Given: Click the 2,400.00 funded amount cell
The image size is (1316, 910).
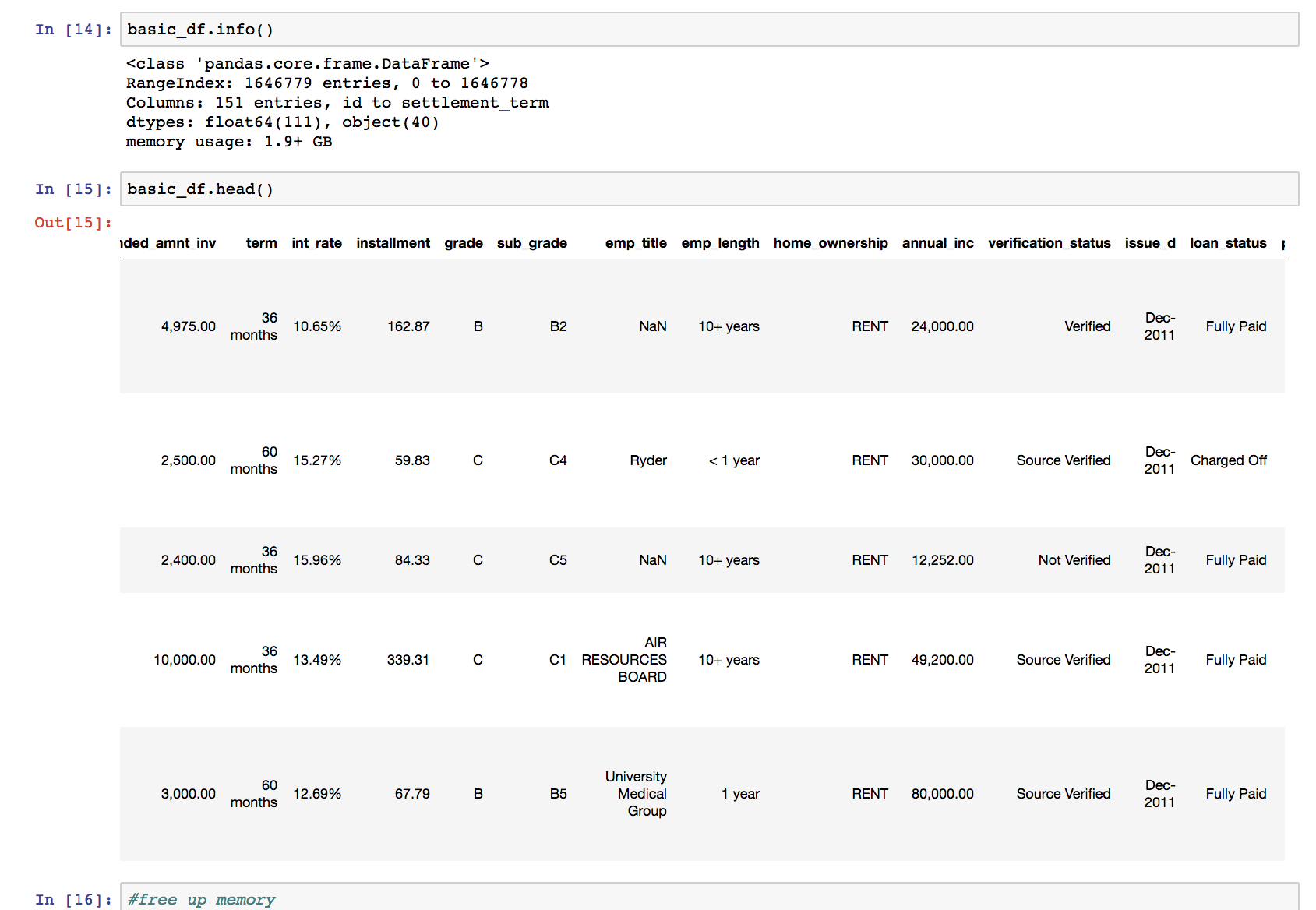Looking at the screenshot, I should click(189, 560).
